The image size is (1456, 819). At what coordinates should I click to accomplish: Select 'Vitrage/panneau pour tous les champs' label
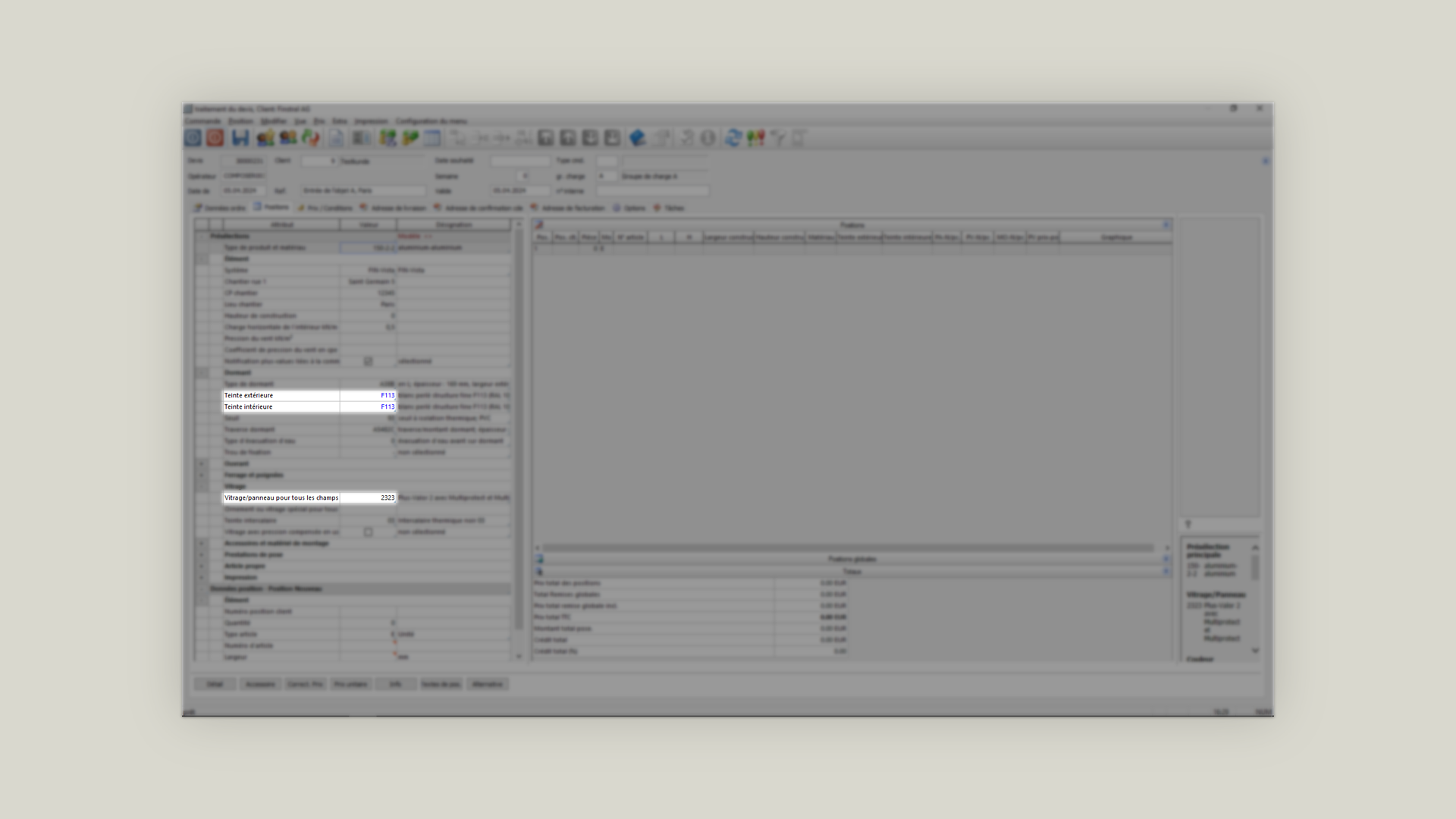click(x=281, y=497)
